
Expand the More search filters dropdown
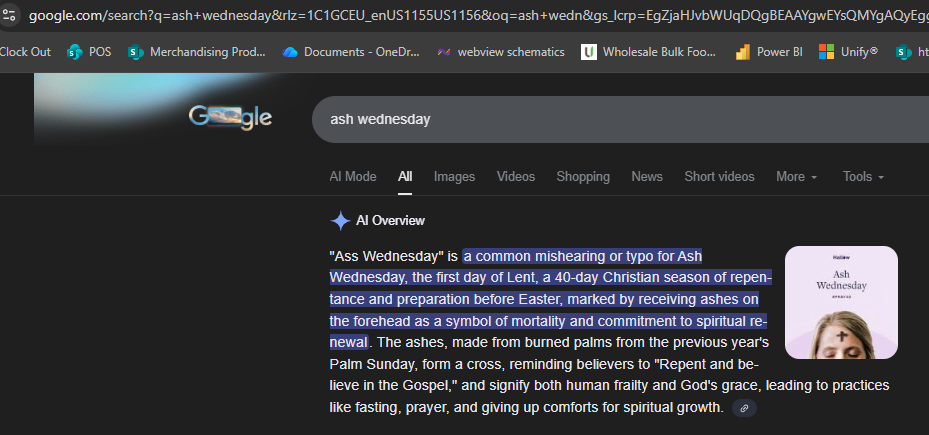tap(796, 177)
